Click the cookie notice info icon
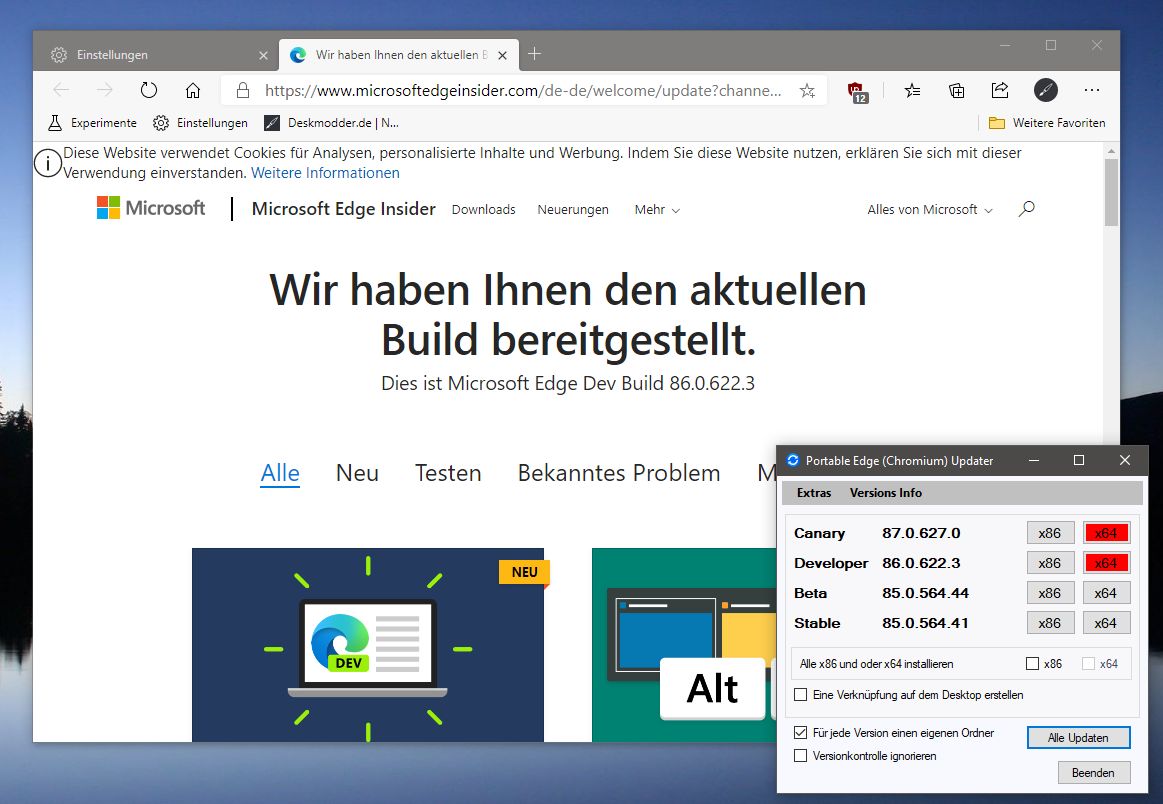Screen dimensions: 1163x804 point(48,162)
